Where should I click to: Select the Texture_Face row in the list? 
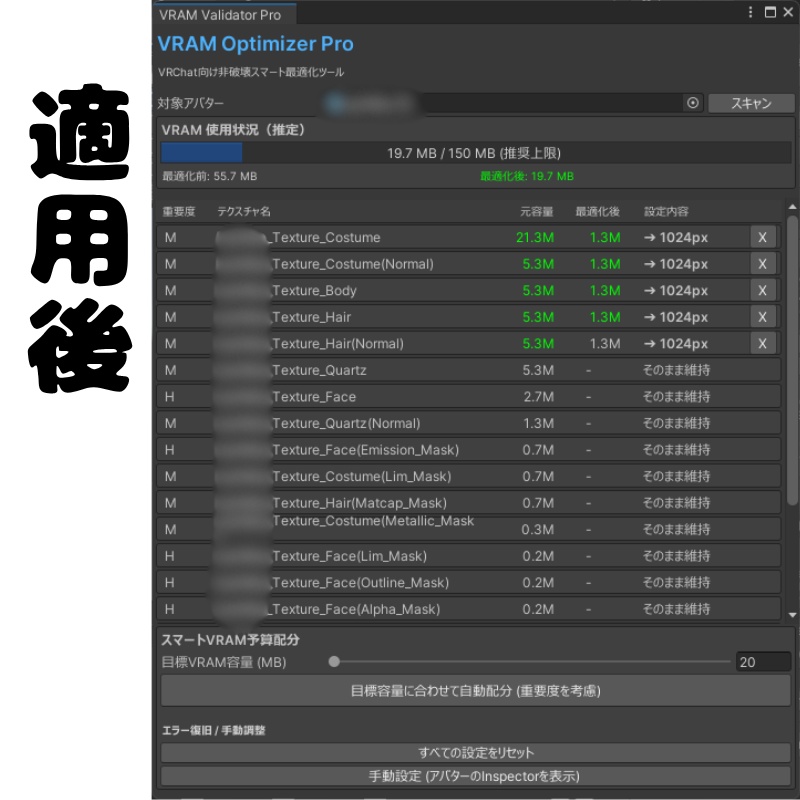click(400, 396)
